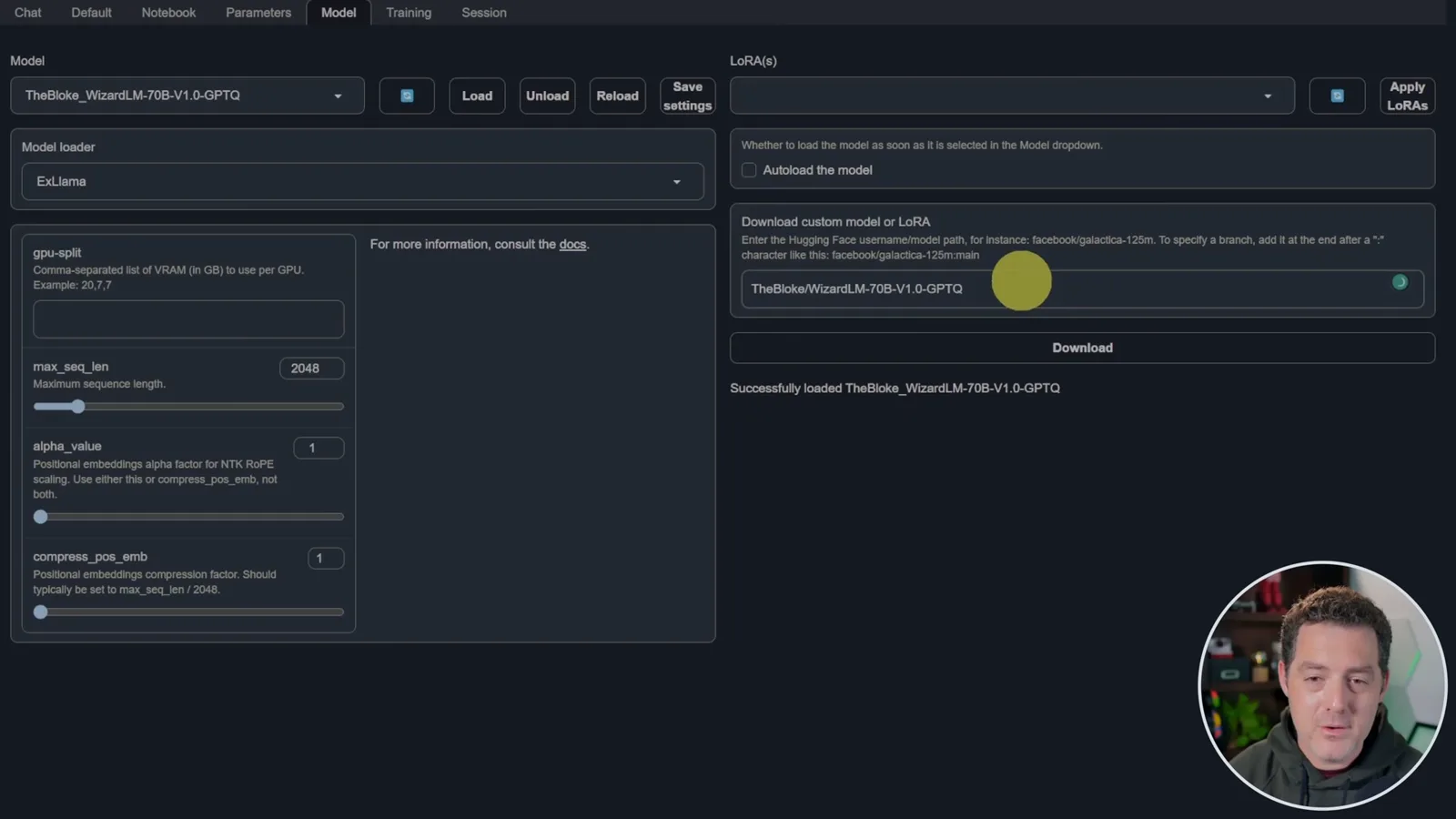Click the Apply LoRAs button
Screen dimensions: 1456x819
(1407, 96)
